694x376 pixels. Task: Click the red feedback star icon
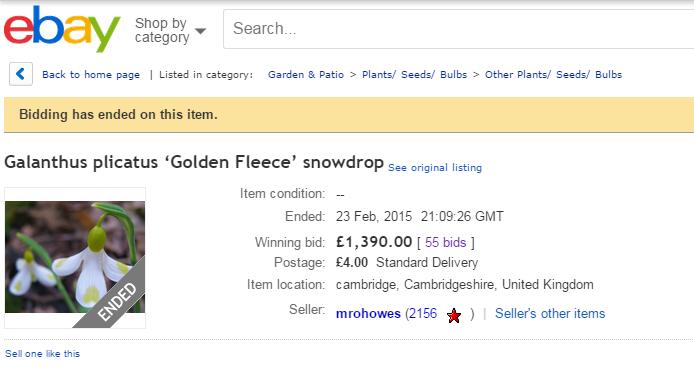tap(454, 315)
